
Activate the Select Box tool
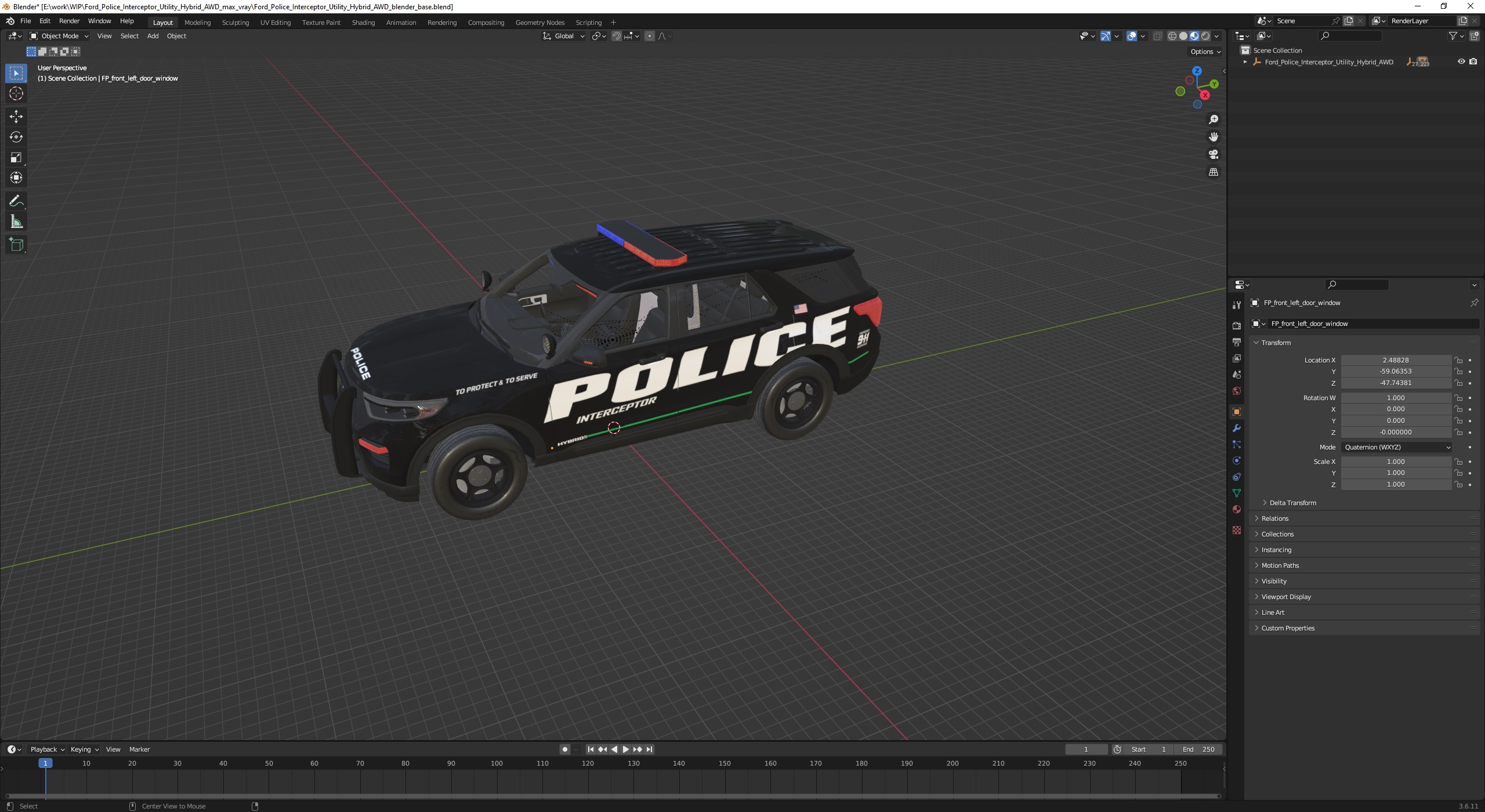click(16, 73)
